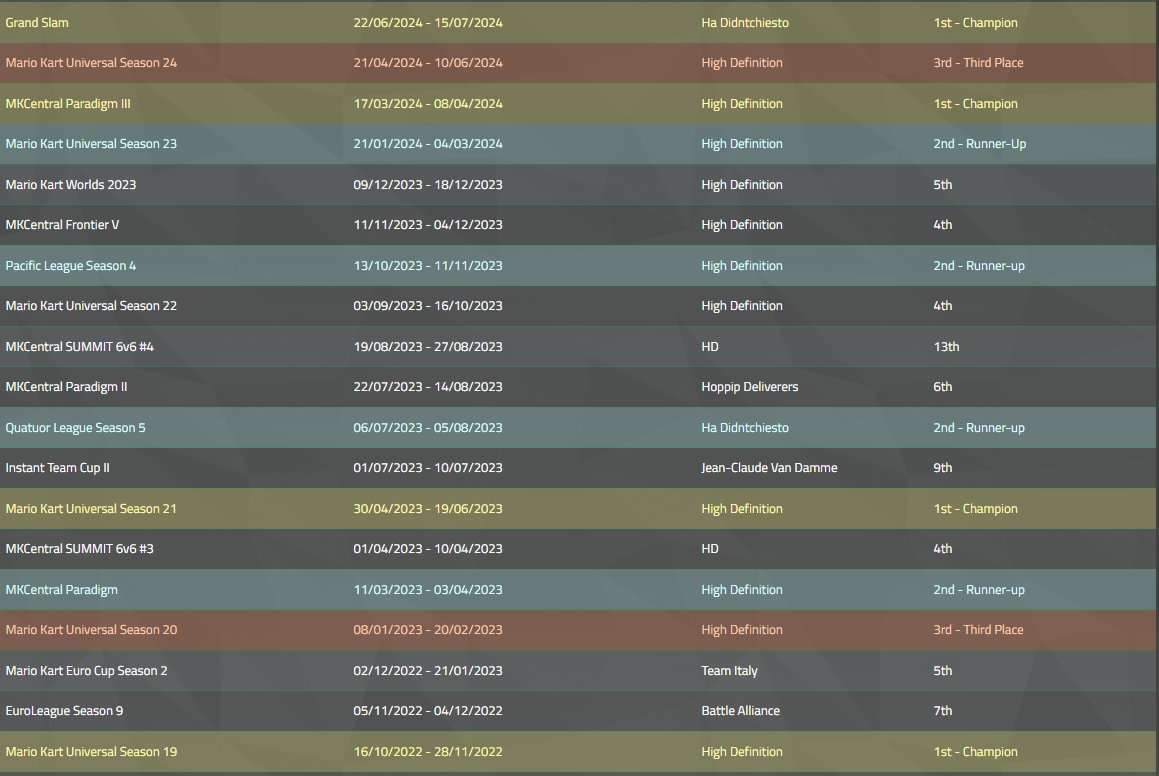The image size is (1159, 776).
Task: Open Mario Kart Universal Season 22
Action: pos(91,306)
